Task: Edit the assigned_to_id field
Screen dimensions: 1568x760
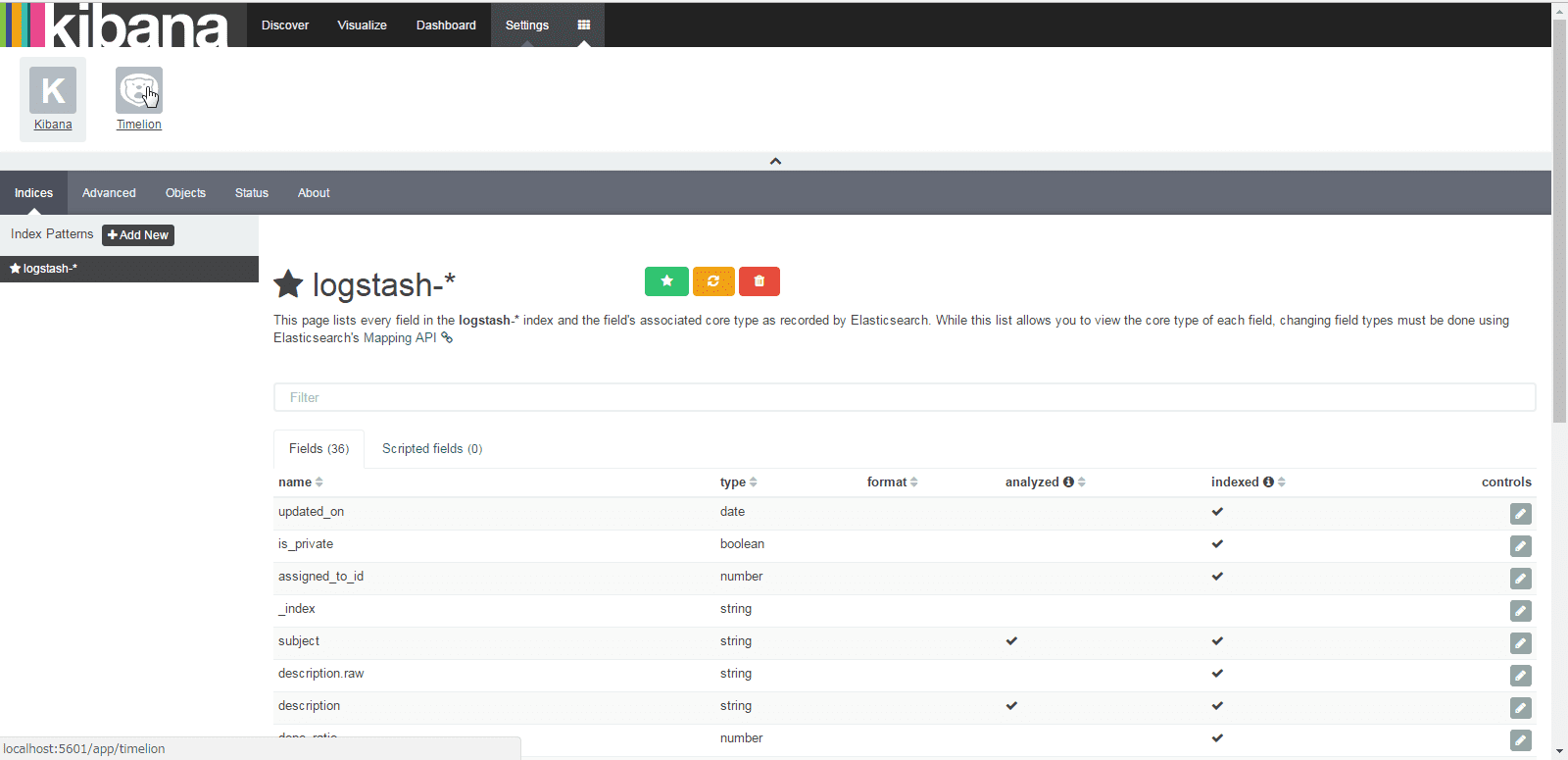Action: tap(1521, 579)
